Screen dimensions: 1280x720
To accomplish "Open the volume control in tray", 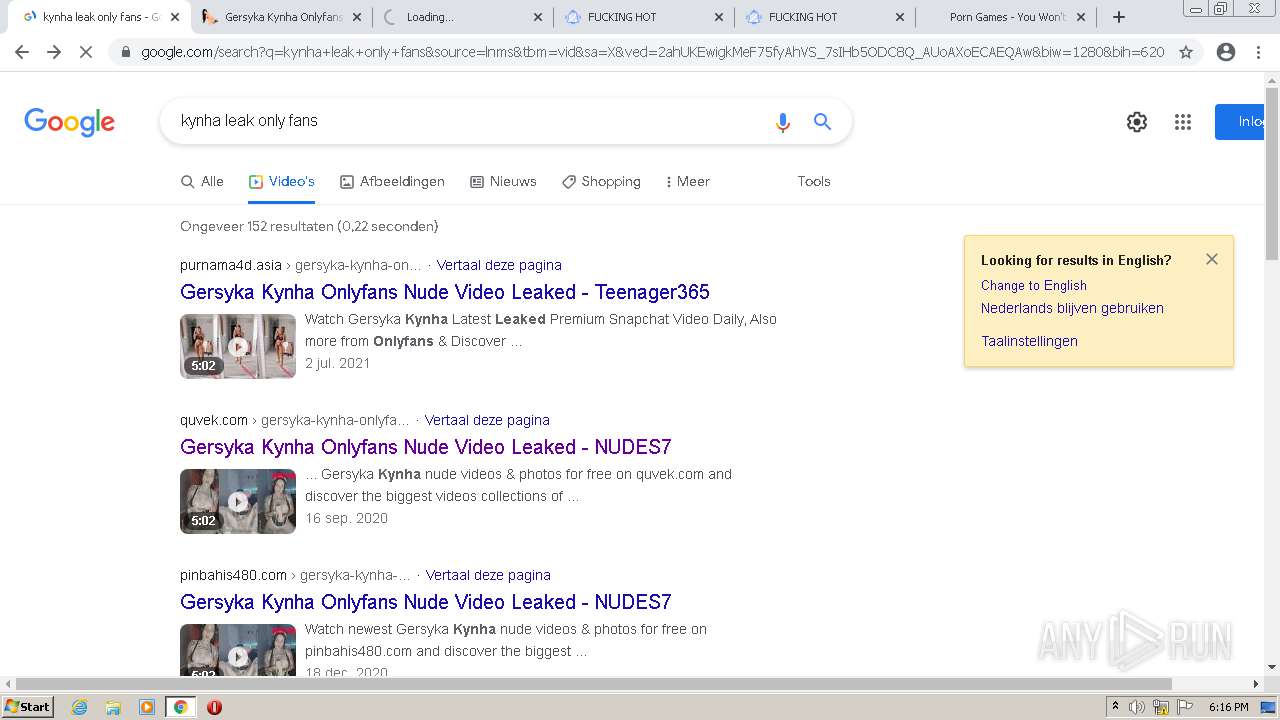I will click(1137, 707).
